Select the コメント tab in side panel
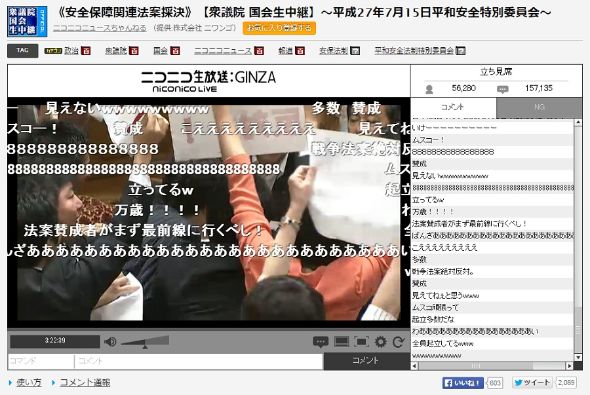Viewport: 590px width, 395px height. [453, 107]
